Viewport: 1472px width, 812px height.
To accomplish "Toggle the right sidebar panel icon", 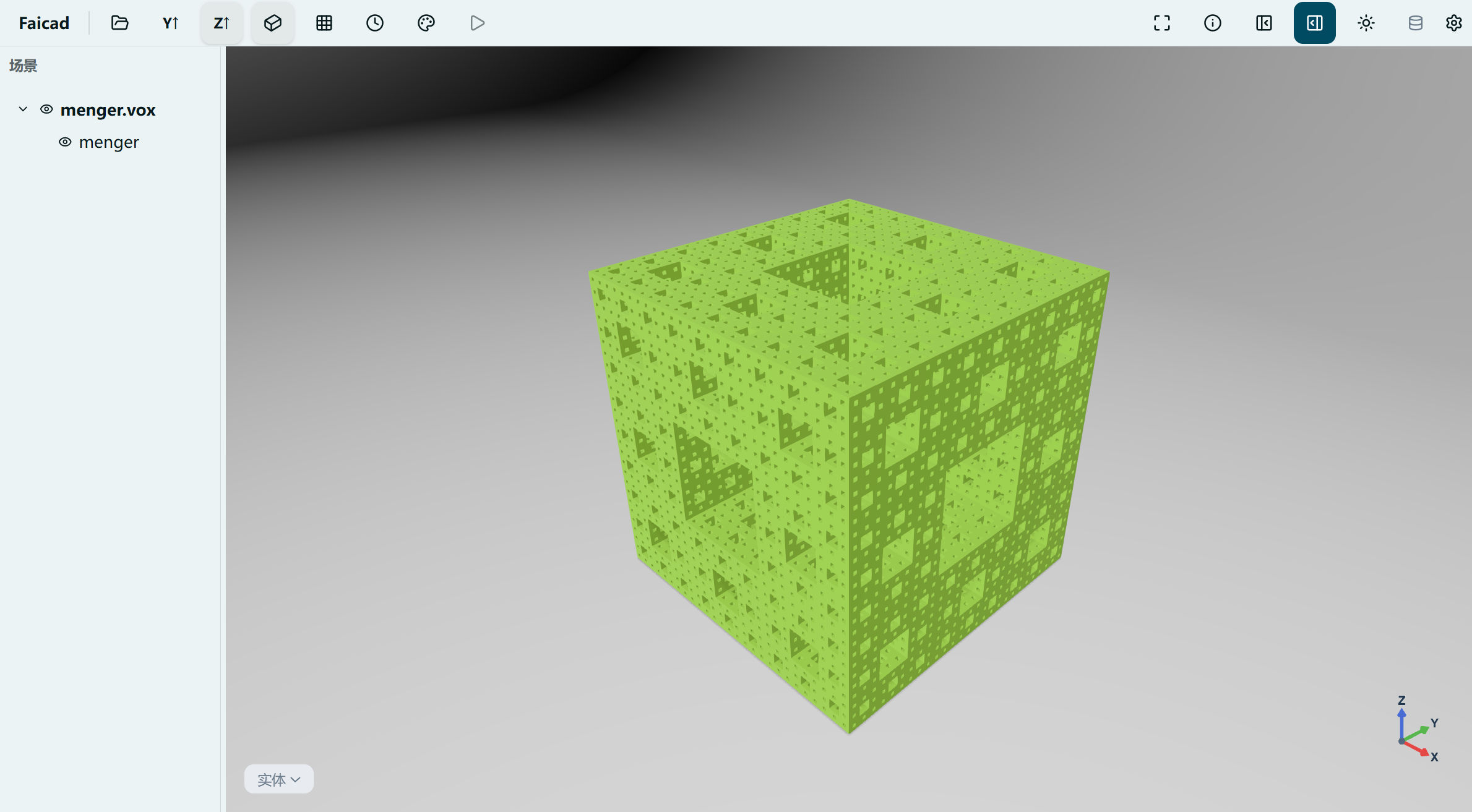I will pos(1315,23).
